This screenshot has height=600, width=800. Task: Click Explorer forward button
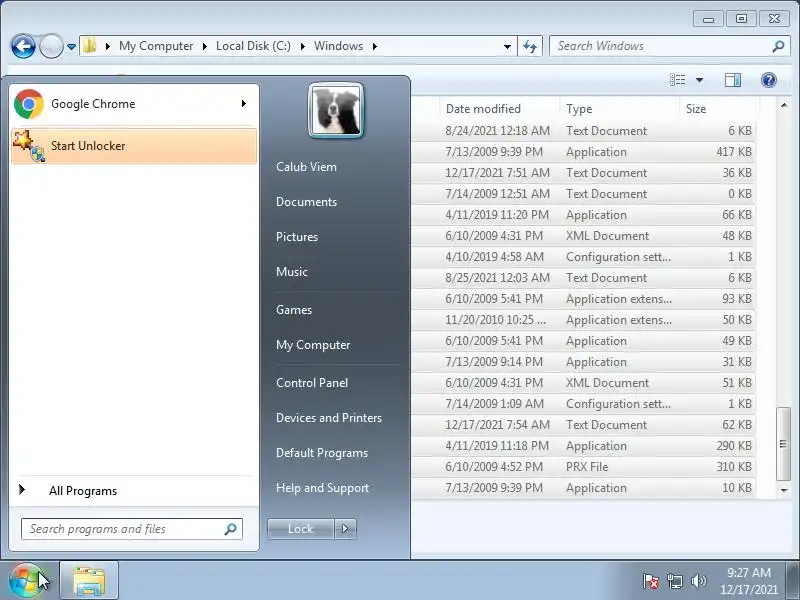point(51,46)
